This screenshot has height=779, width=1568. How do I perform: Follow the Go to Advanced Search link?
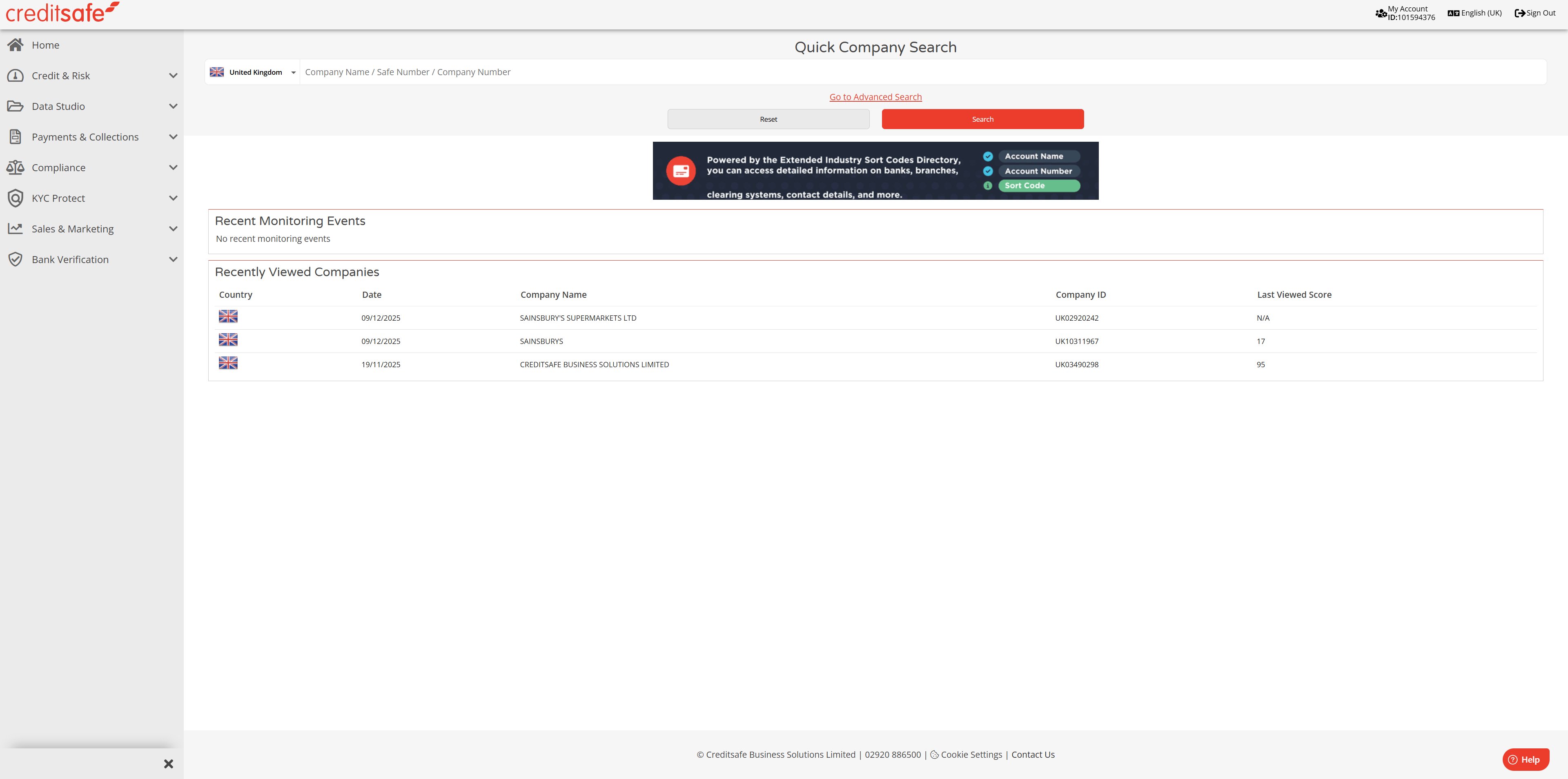[875, 98]
